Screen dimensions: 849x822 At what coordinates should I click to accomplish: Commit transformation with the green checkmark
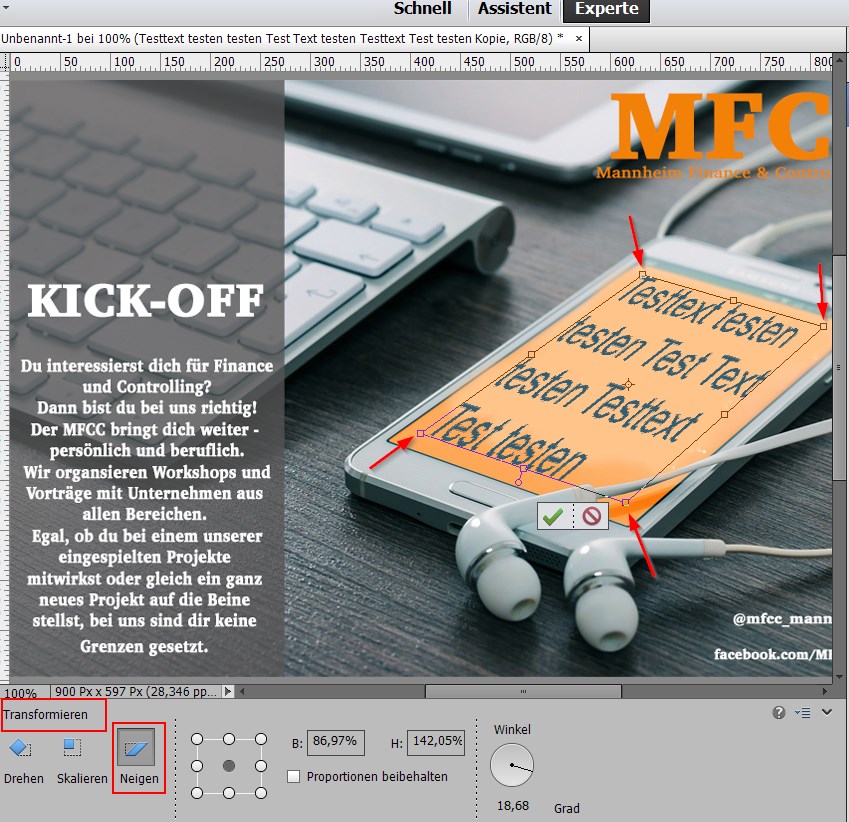pyautogui.click(x=553, y=516)
